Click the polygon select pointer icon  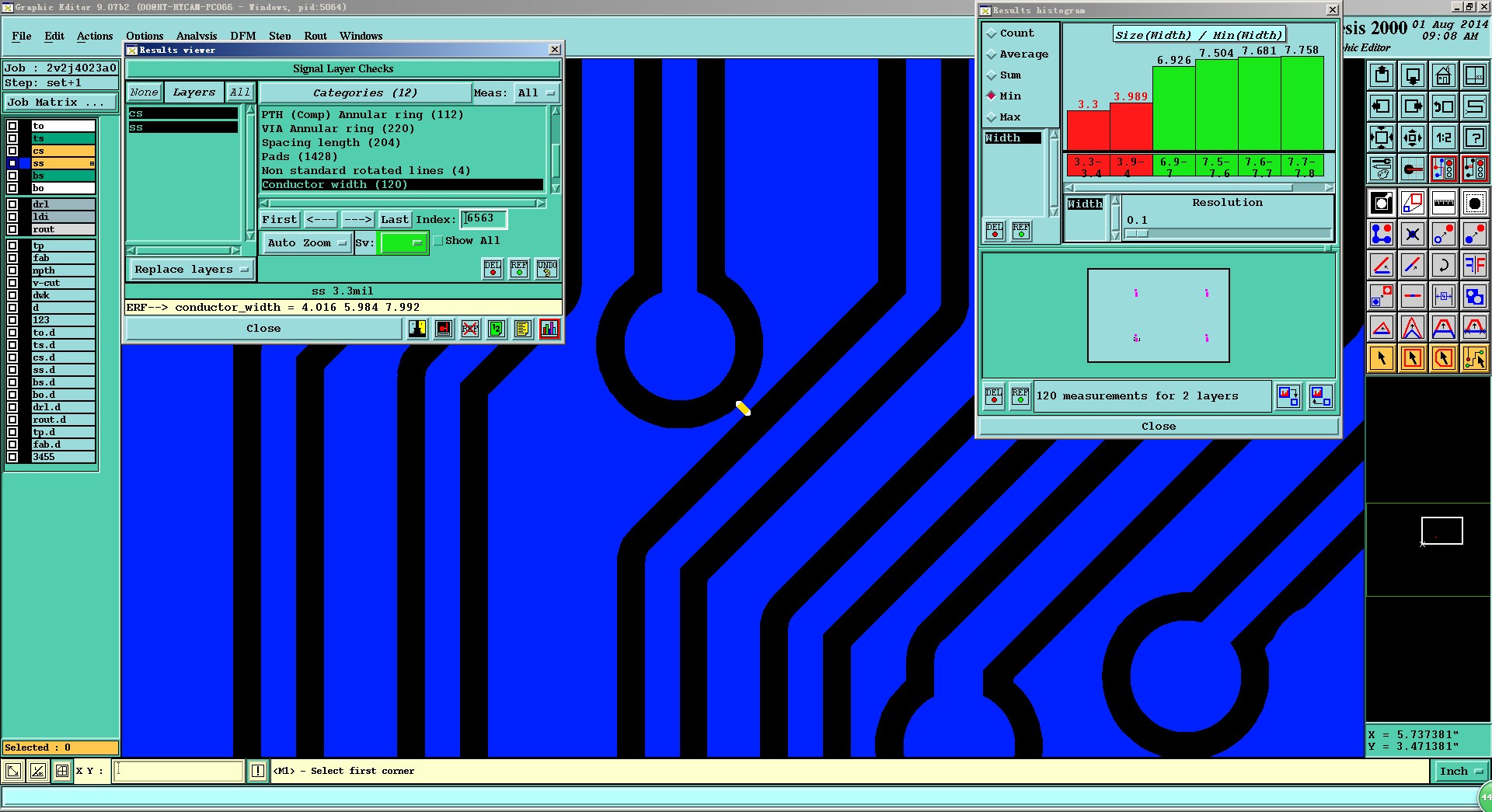pyautogui.click(x=1443, y=358)
